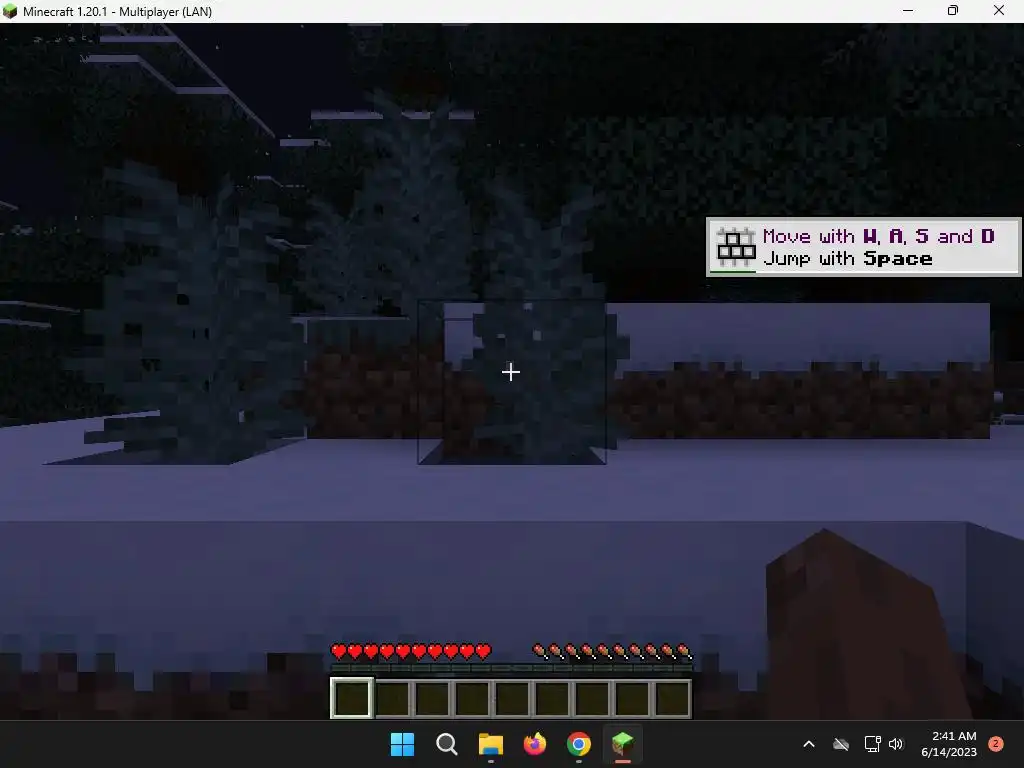This screenshot has width=1024, height=768.
Task: Click the leftmost drumstick in hunger bar
Action: pyautogui.click(x=539, y=651)
